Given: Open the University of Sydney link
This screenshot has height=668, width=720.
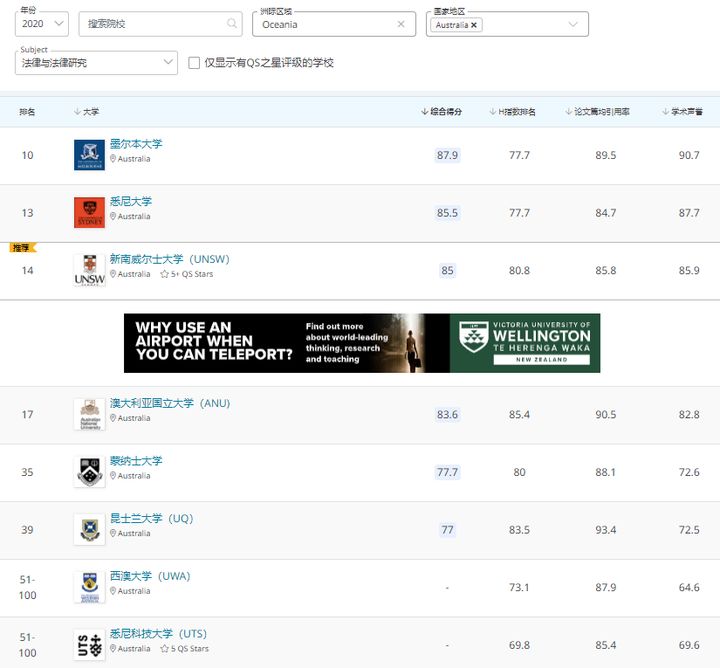Looking at the screenshot, I should (x=131, y=201).
